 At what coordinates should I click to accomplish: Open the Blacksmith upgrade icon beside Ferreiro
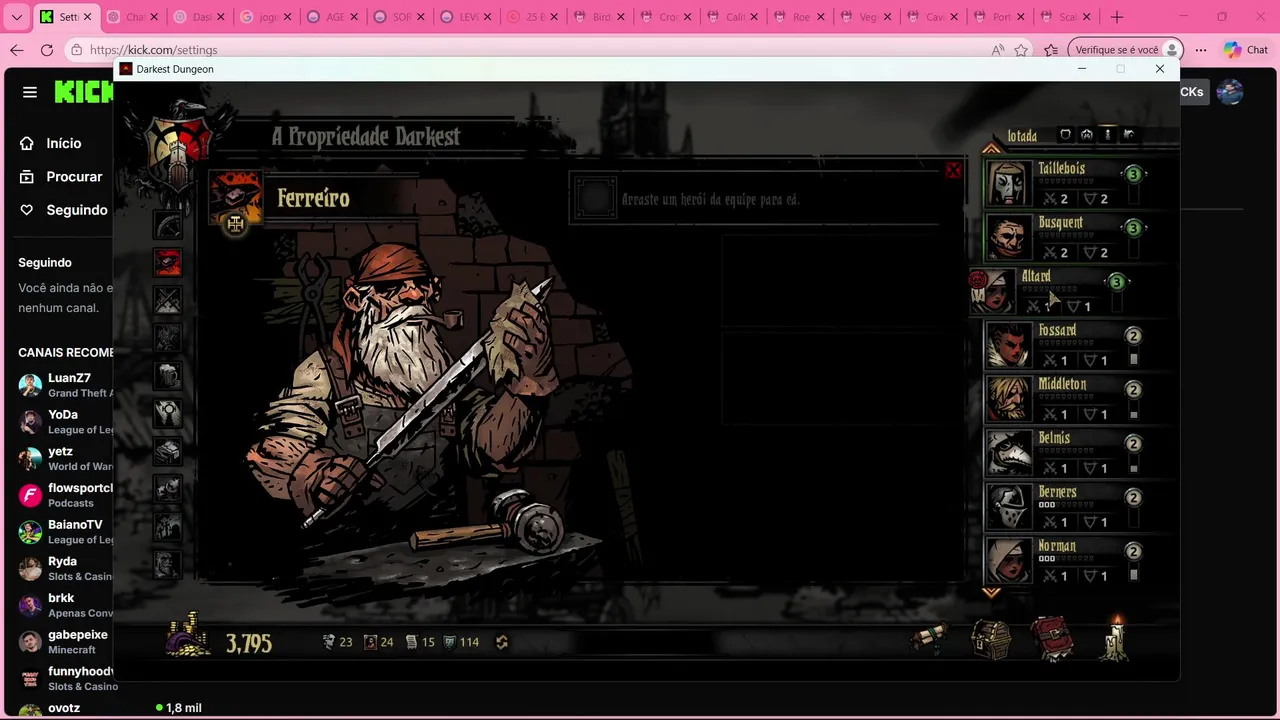pos(235,224)
